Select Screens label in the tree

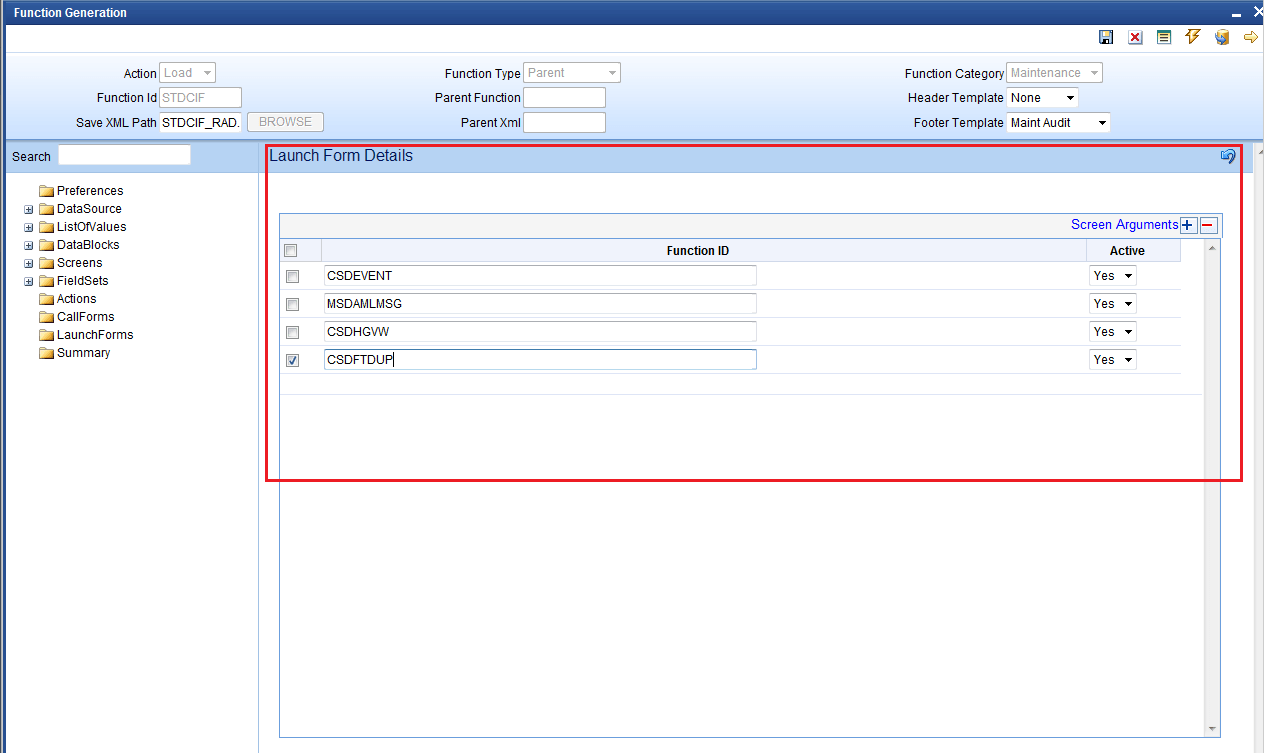tap(80, 263)
